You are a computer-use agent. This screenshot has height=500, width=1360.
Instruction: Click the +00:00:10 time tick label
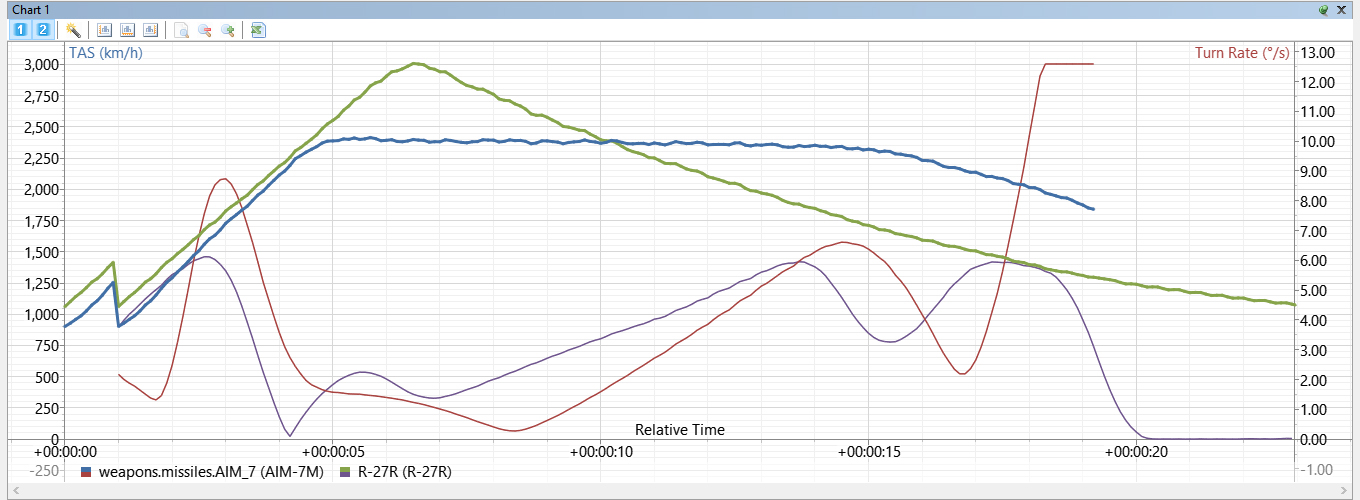tap(599, 452)
